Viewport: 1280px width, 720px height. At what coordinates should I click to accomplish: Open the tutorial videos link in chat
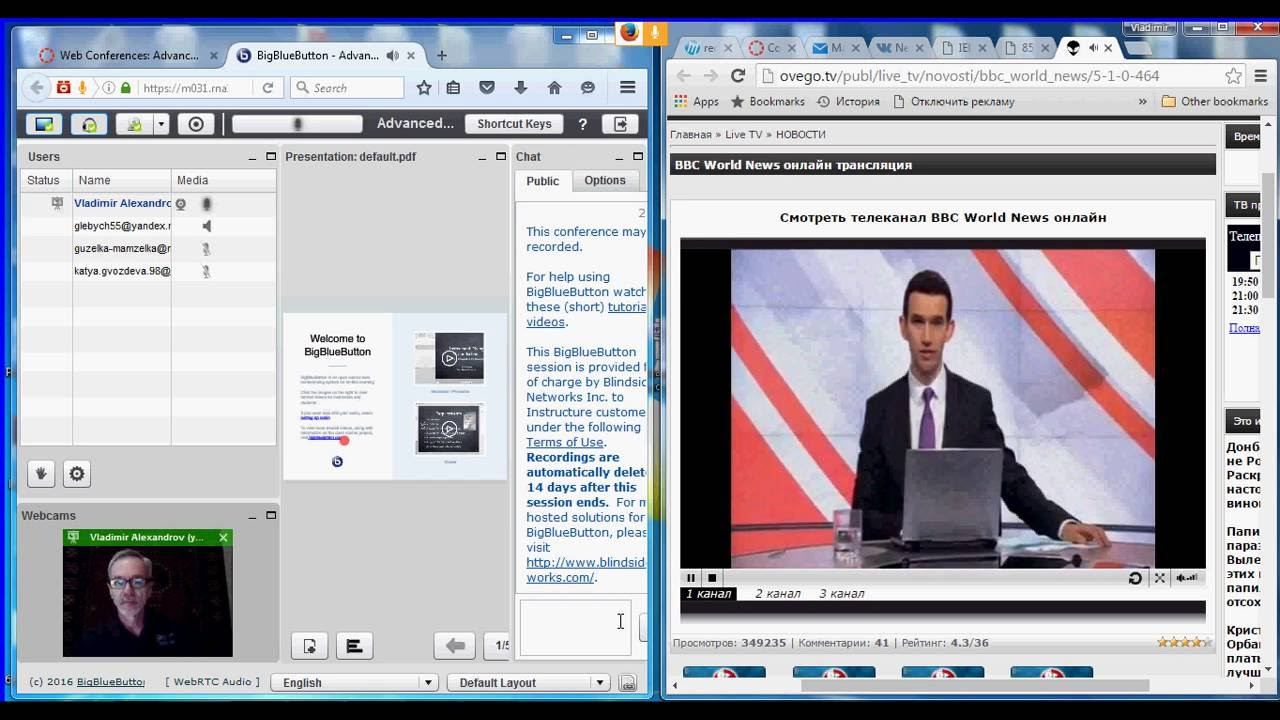(586, 315)
